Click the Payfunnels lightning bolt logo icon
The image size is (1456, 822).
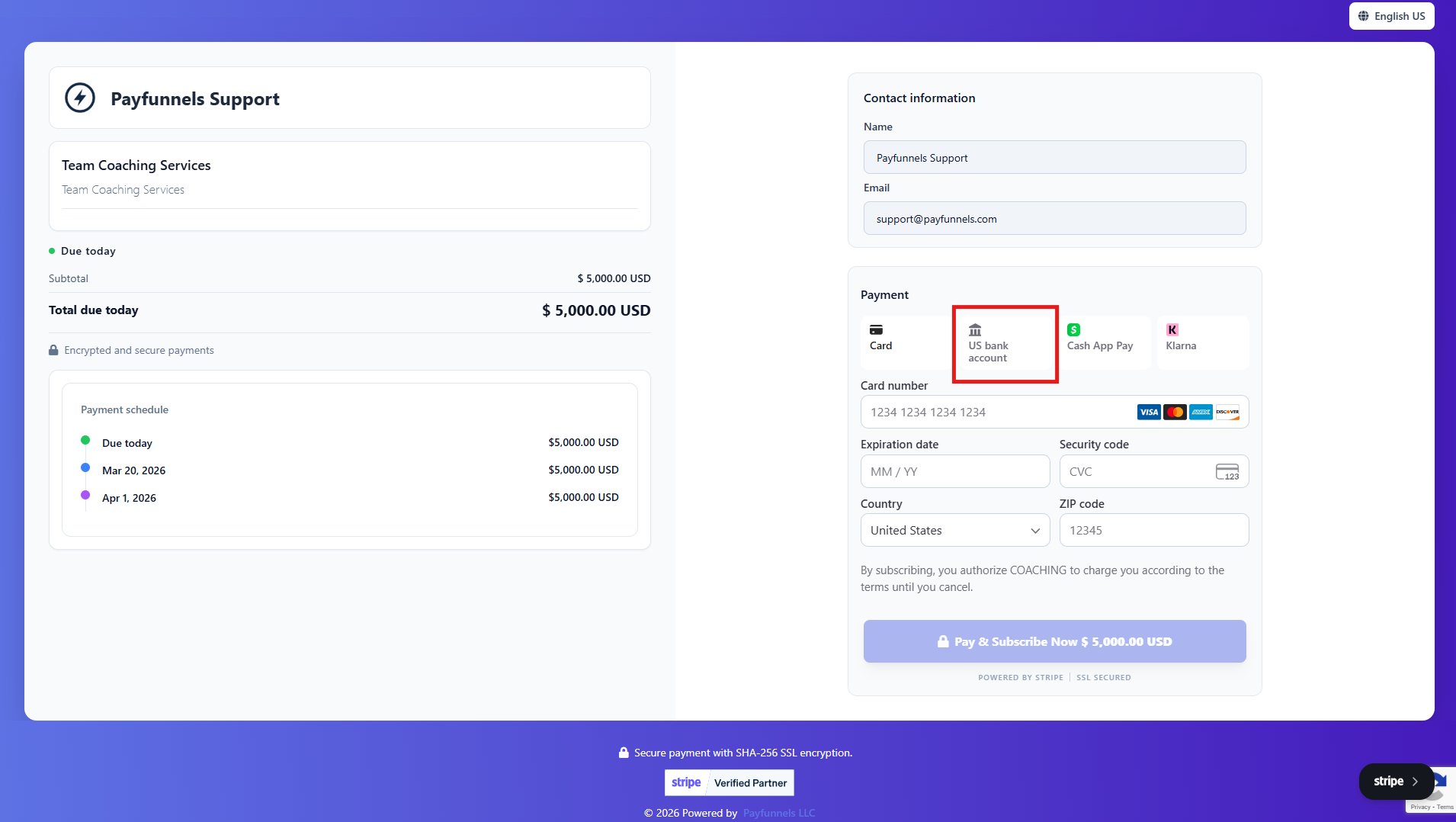(x=80, y=98)
